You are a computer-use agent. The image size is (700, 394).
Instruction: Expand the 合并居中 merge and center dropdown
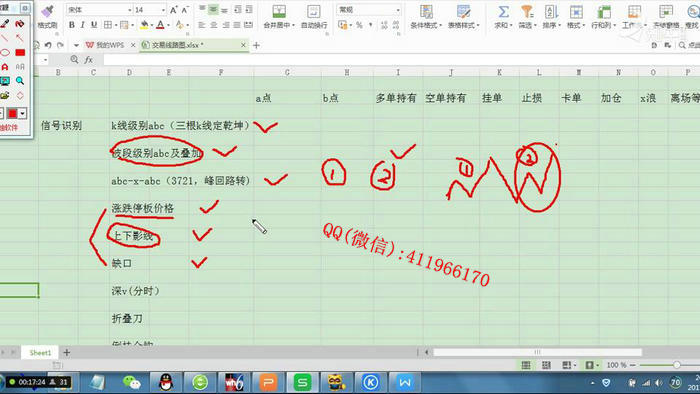[x=293, y=25]
